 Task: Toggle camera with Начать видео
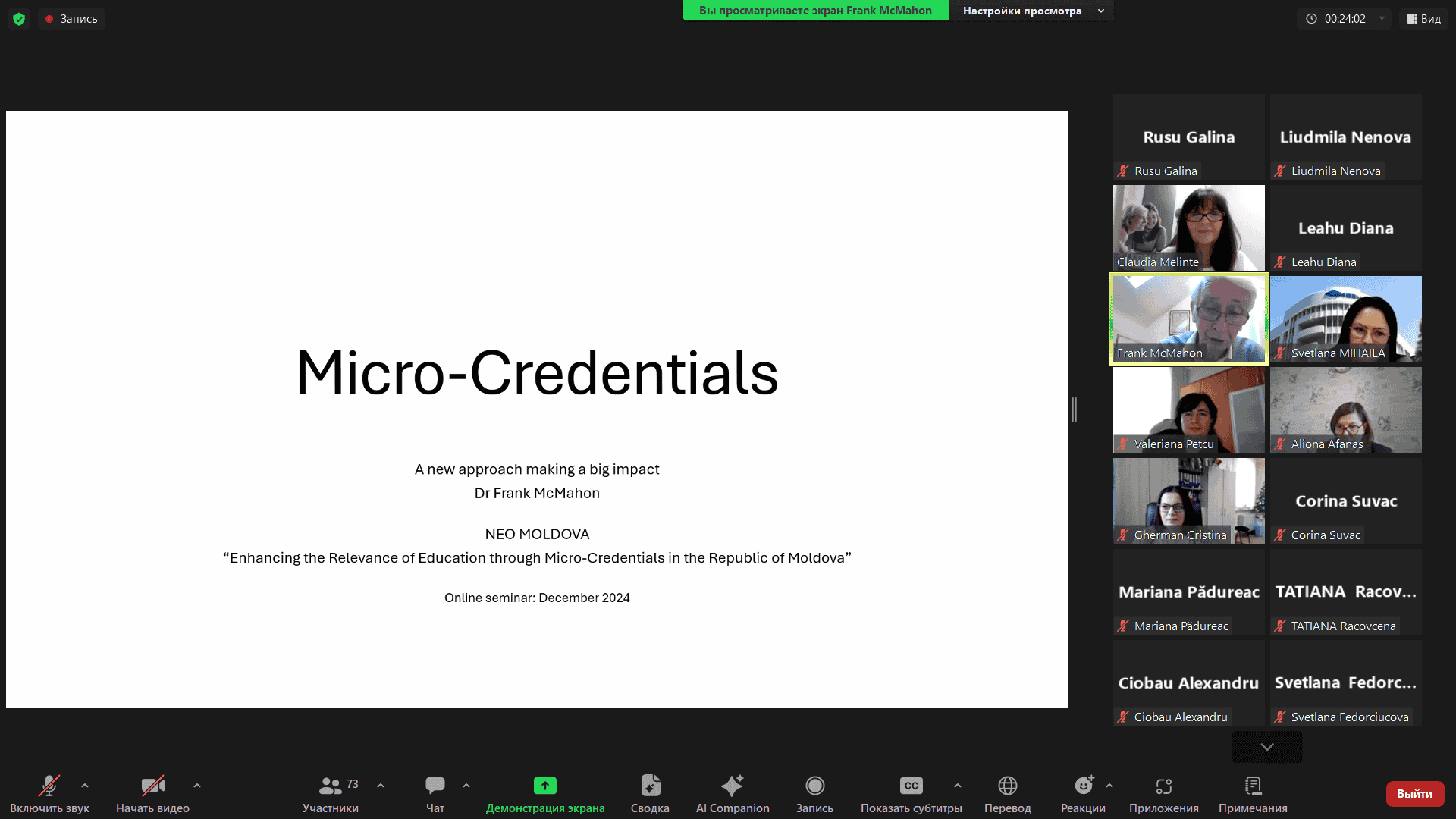coord(152,786)
